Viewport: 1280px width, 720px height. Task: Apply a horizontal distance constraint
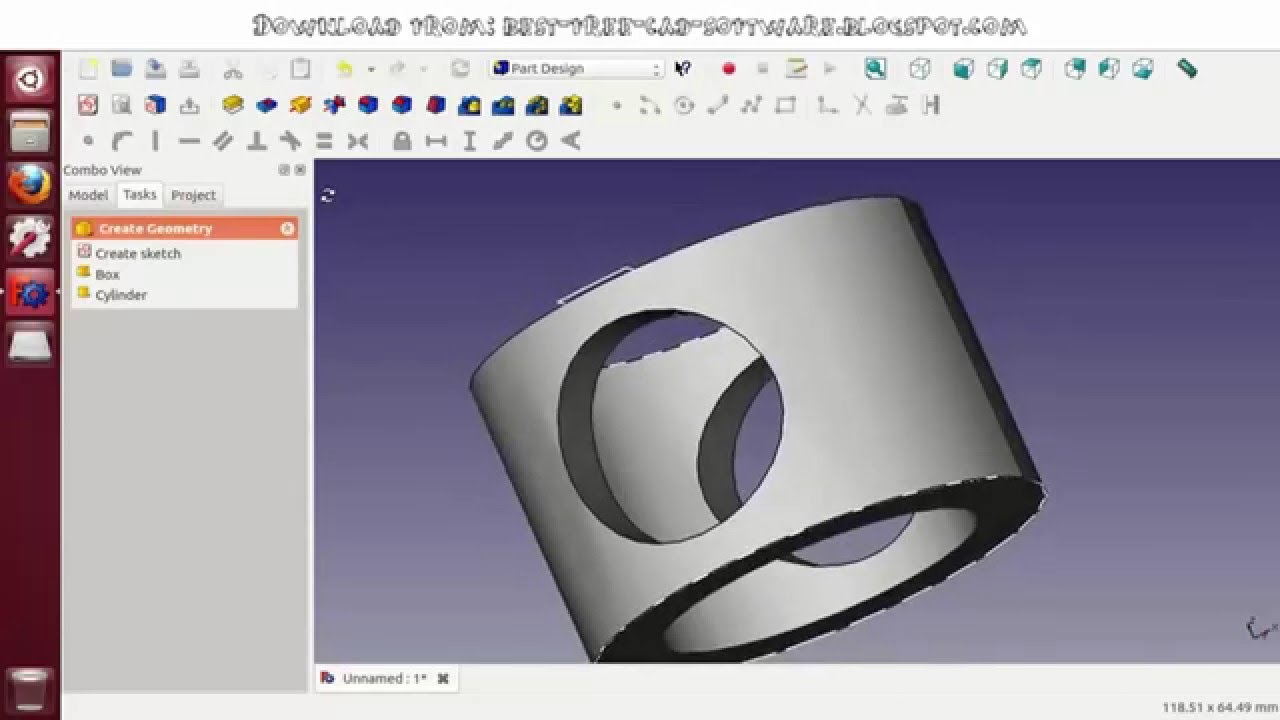click(x=438, y=141)
